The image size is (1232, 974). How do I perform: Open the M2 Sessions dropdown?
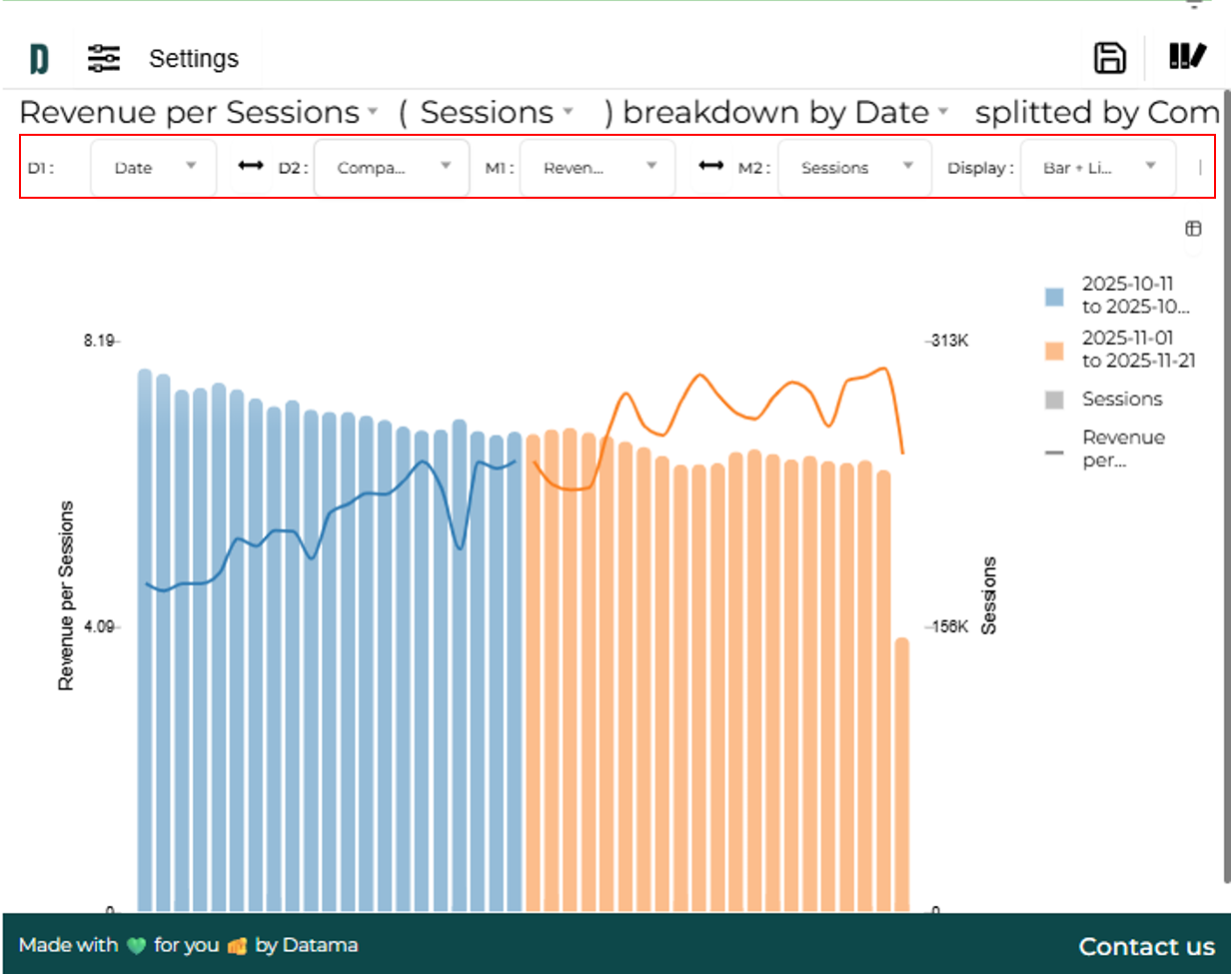pyautogui.click(x=854, y=168)
